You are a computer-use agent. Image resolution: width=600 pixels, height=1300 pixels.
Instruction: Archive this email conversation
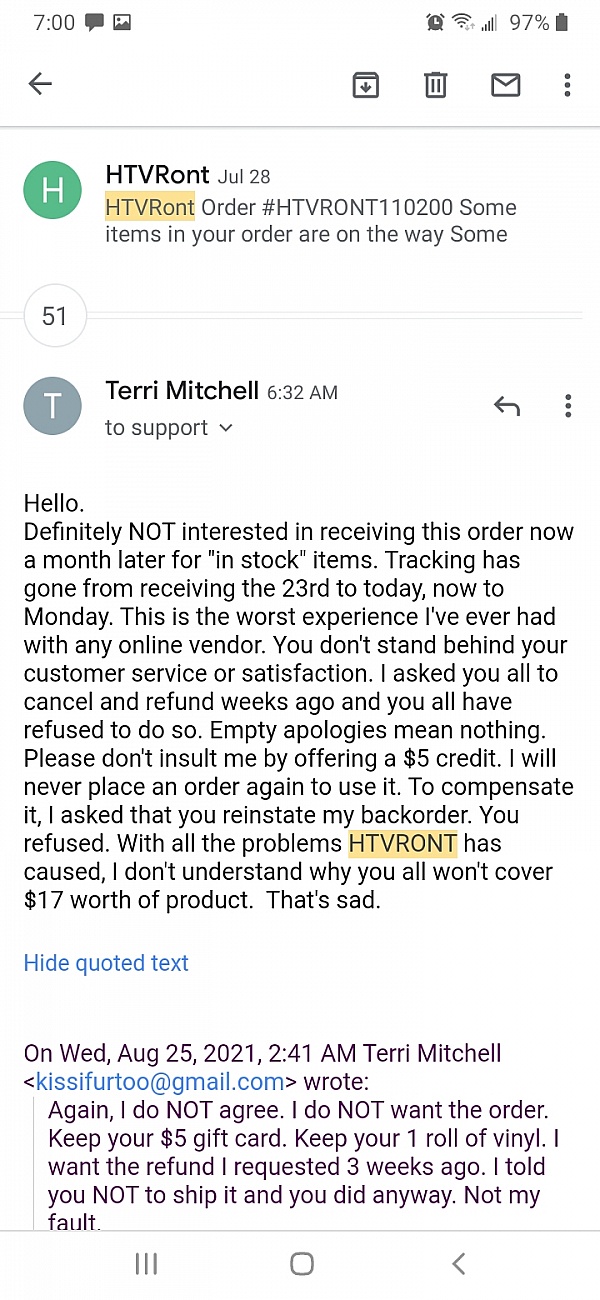(x=366, y=85)
